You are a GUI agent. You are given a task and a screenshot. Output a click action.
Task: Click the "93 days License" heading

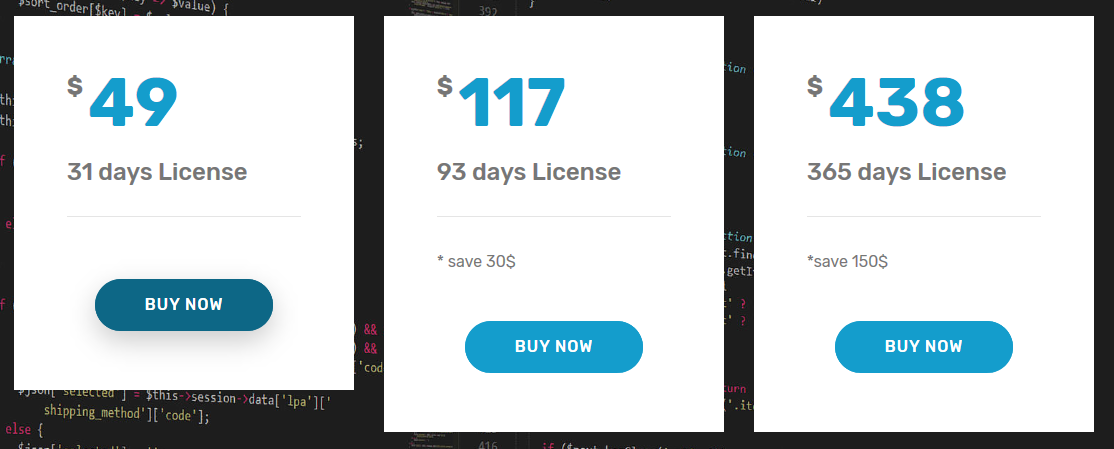coord(529,172)
